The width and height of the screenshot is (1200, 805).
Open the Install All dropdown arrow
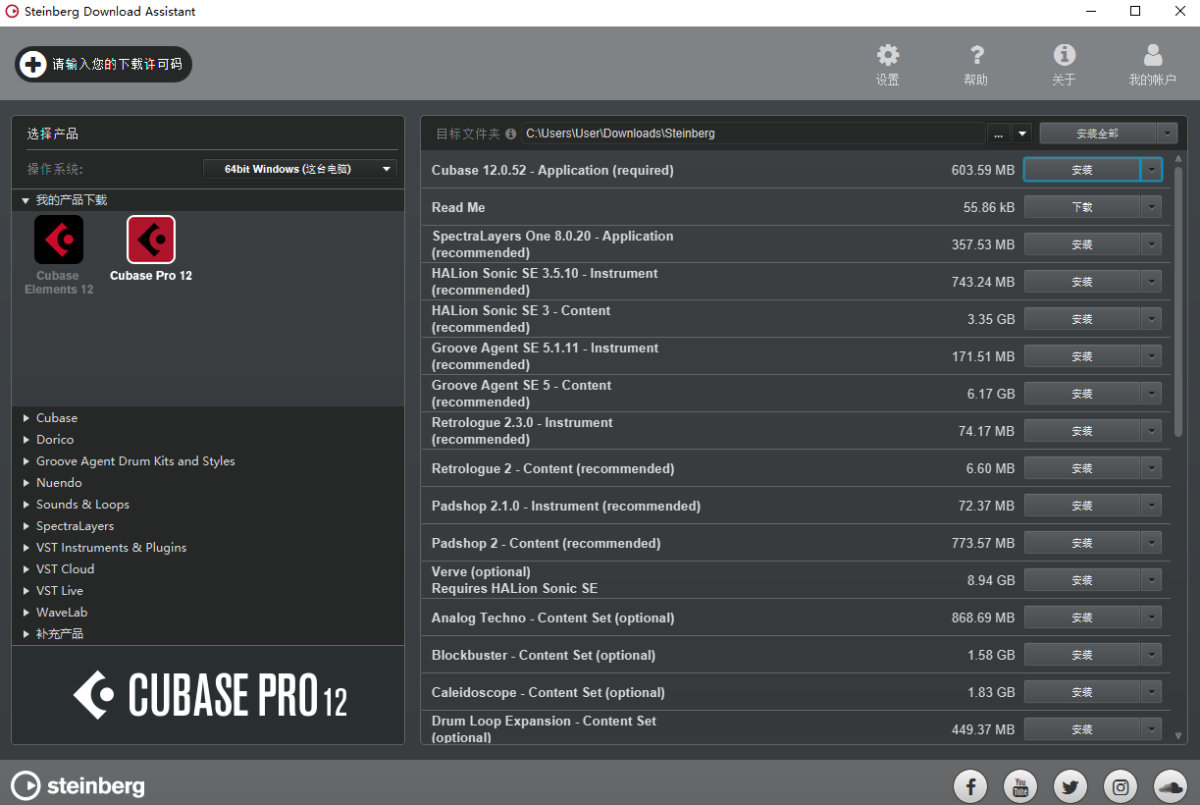(x=1167, y=133)
